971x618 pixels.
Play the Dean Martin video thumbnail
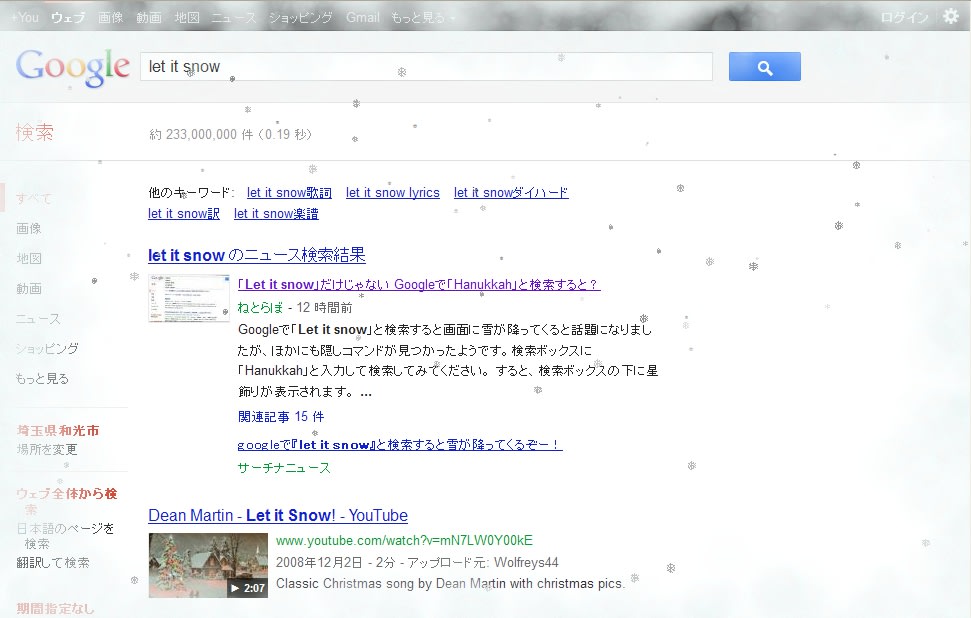click(208, 565)
